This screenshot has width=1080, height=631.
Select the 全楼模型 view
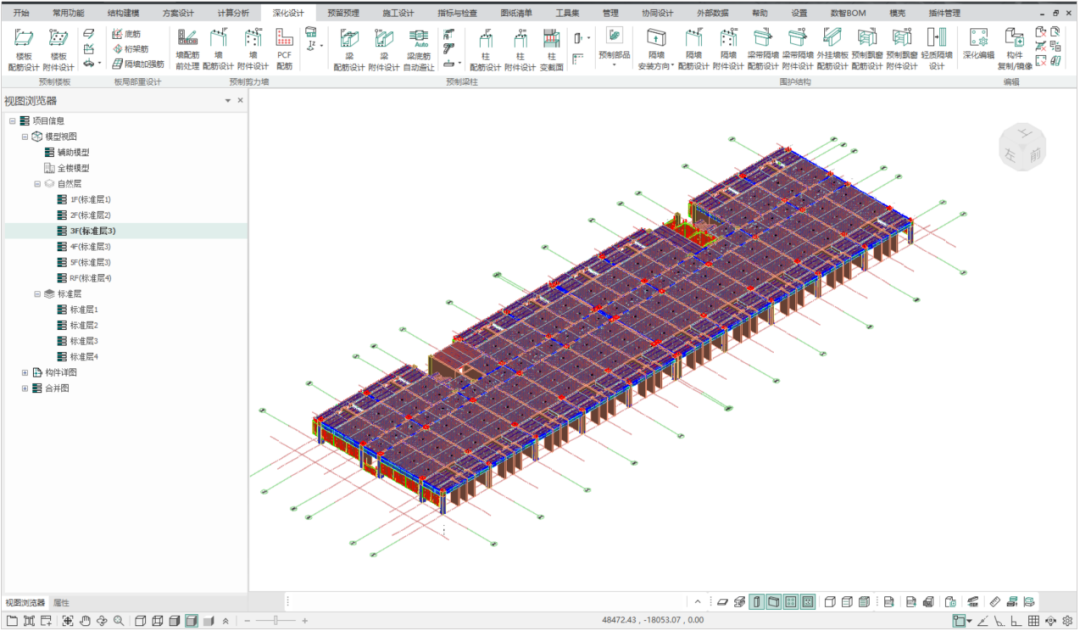73,168
